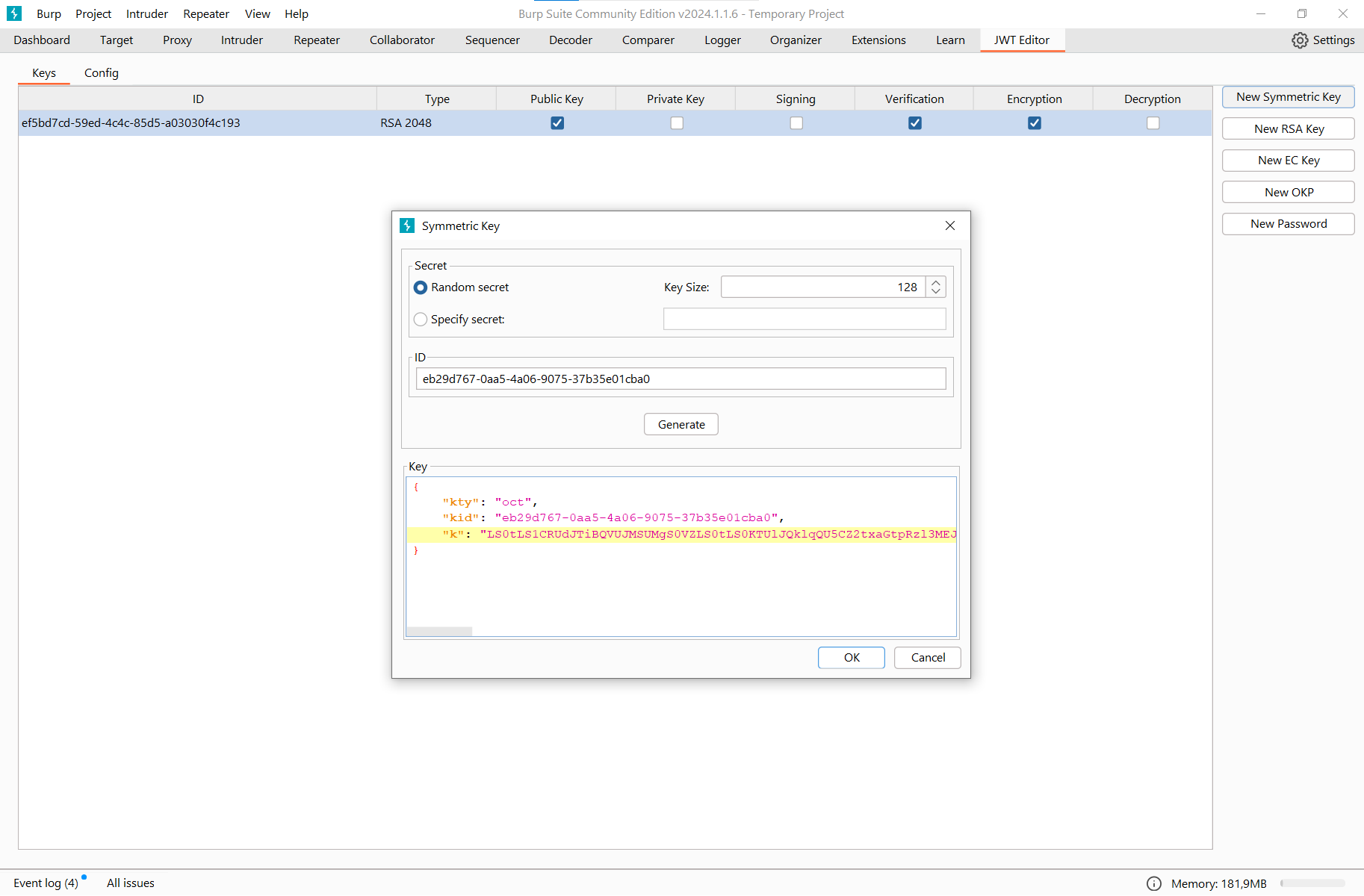Open Settings via the gear icon
1364x896 pixels.
tap(1300, 40)
